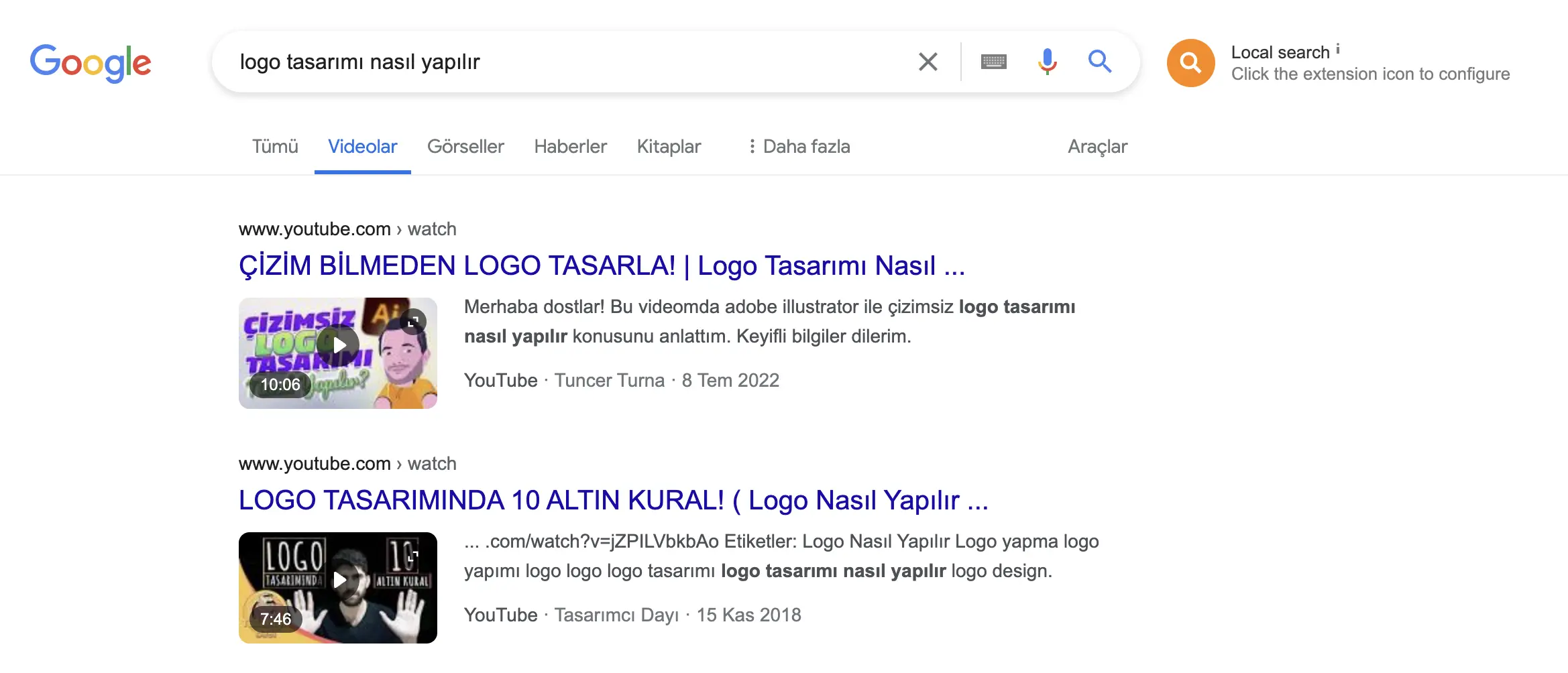Select the Videolar tab
The image size is (1568, 673).
click(x=363, y=146)
